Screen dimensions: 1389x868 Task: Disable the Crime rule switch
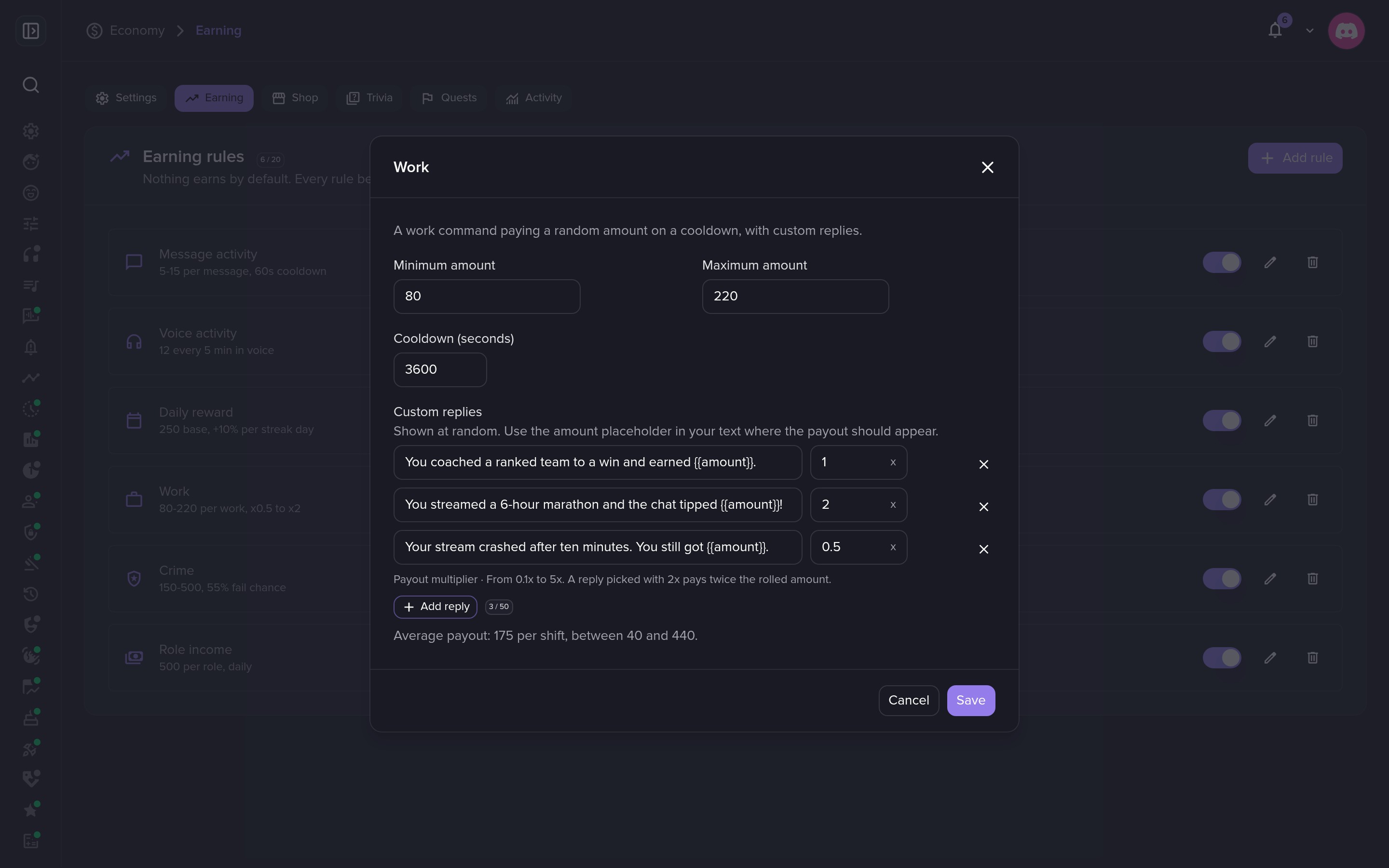pos(1222,579)
